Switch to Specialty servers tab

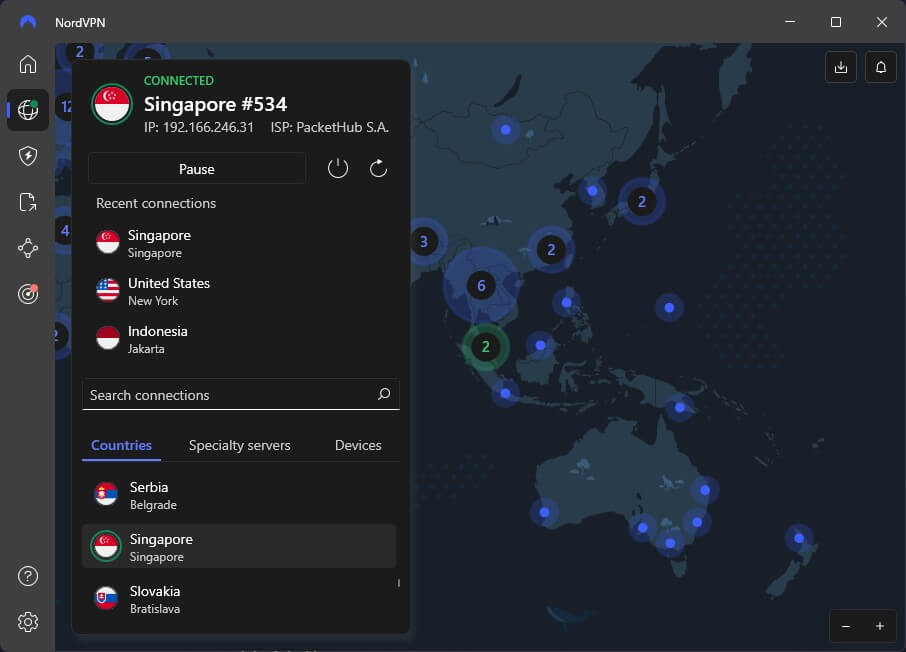(240, 445)
